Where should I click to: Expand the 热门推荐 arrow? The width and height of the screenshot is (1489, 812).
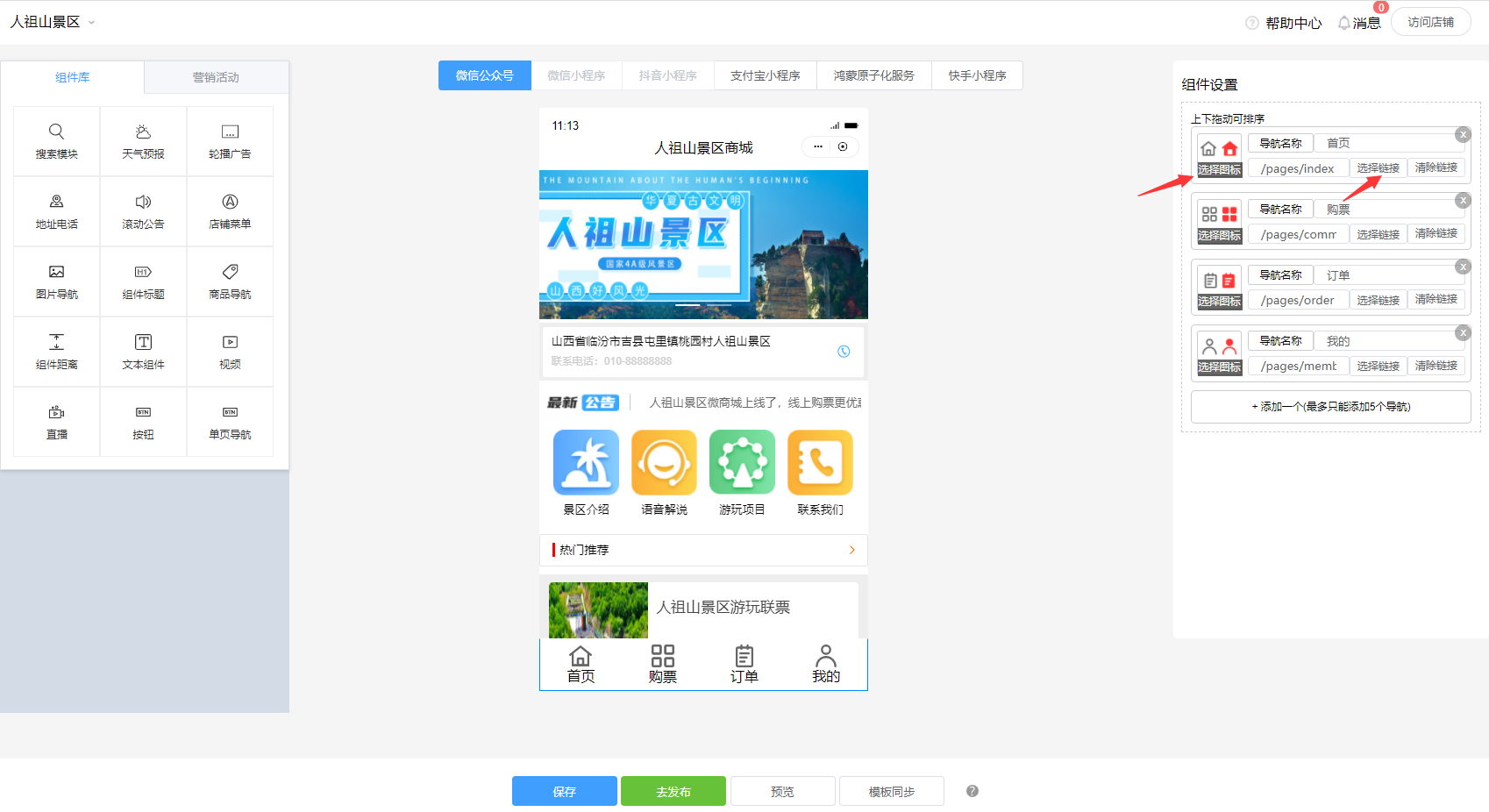(851, 550)
